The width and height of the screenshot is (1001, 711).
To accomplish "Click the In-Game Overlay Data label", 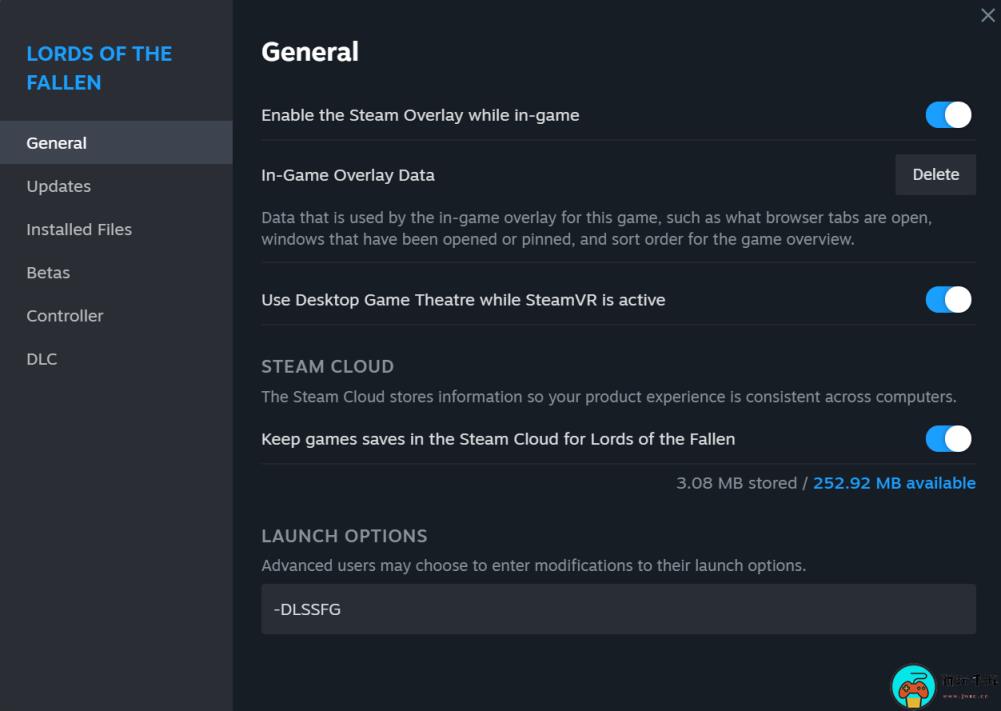I will [348, 175].
